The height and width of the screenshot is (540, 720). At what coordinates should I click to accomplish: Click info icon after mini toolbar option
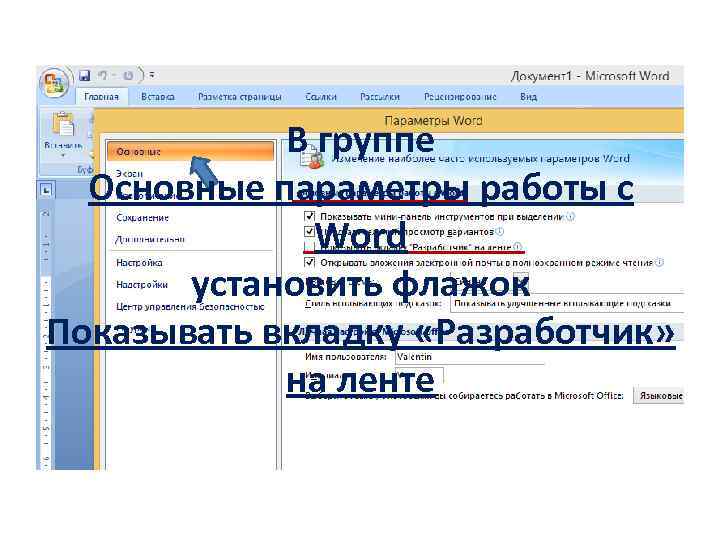click(x=570, y=217)
